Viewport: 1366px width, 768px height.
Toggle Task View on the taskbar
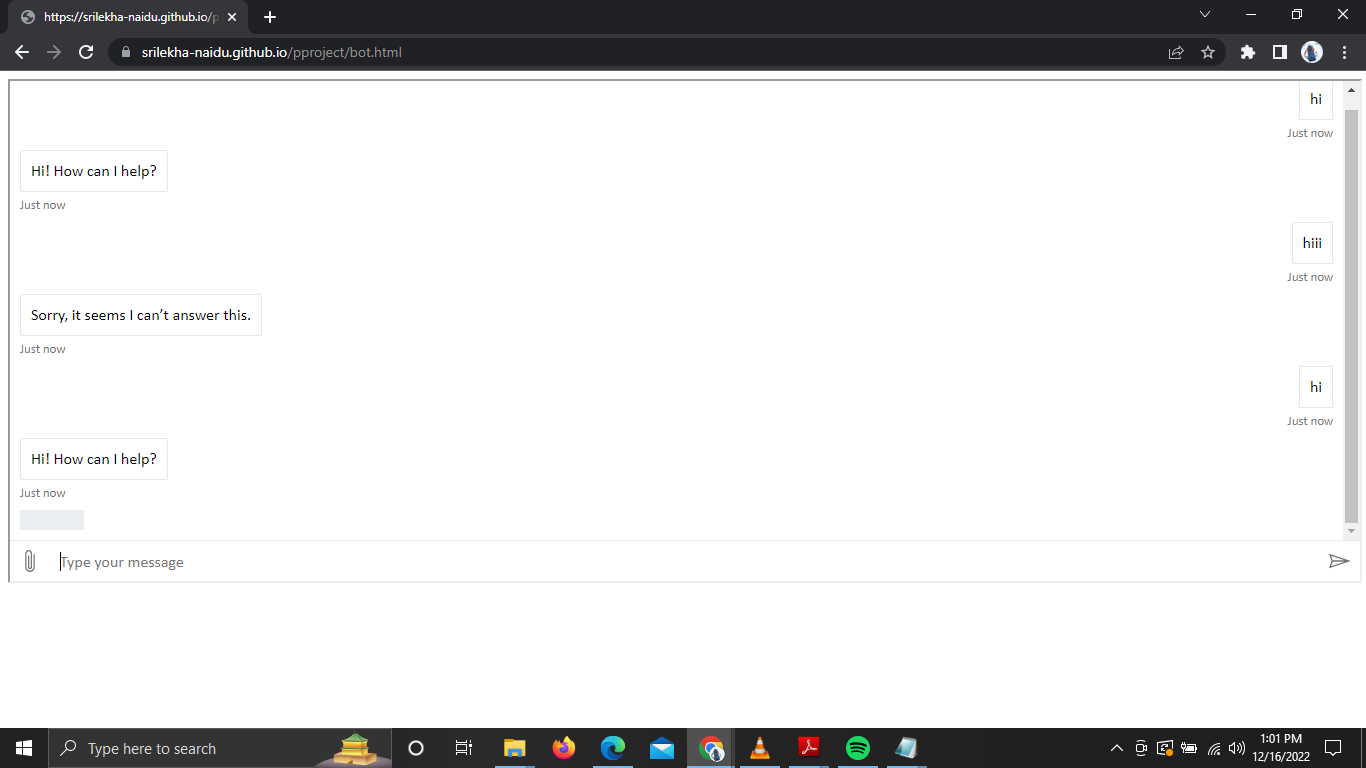[463, 747]
